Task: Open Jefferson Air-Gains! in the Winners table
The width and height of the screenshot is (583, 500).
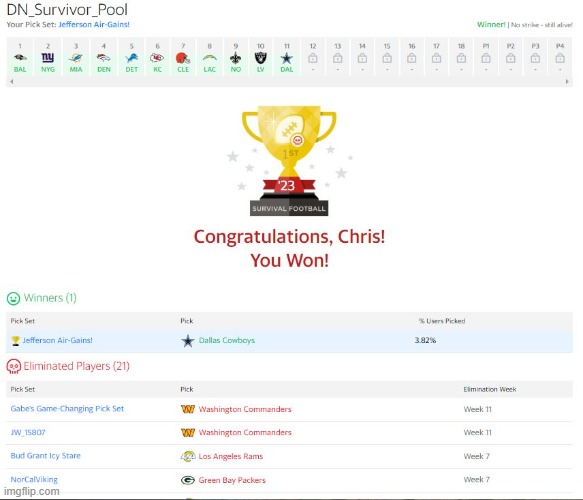Action: click(x=57, y=340)
